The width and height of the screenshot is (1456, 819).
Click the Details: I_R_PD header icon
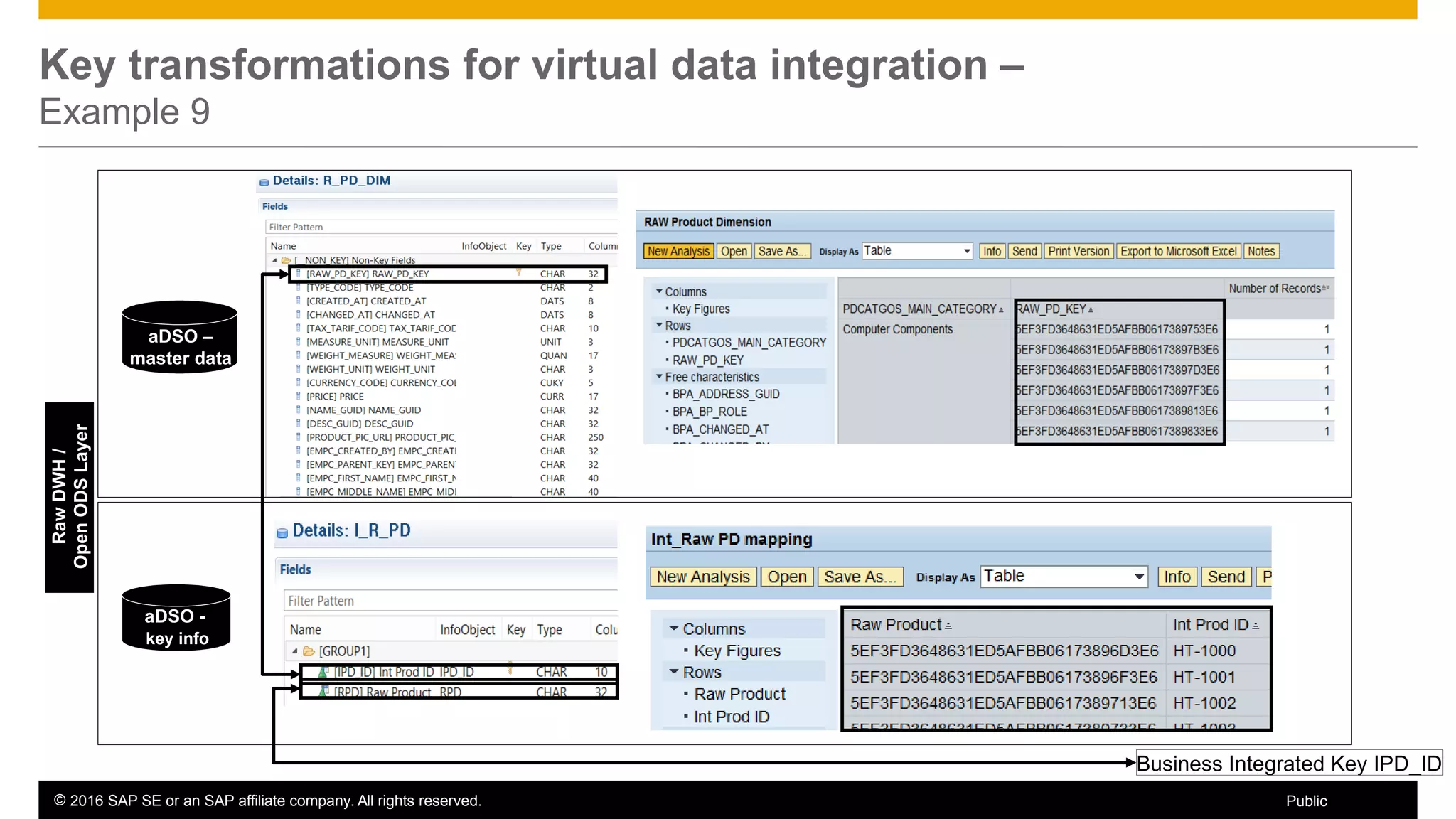click(282, 532)
